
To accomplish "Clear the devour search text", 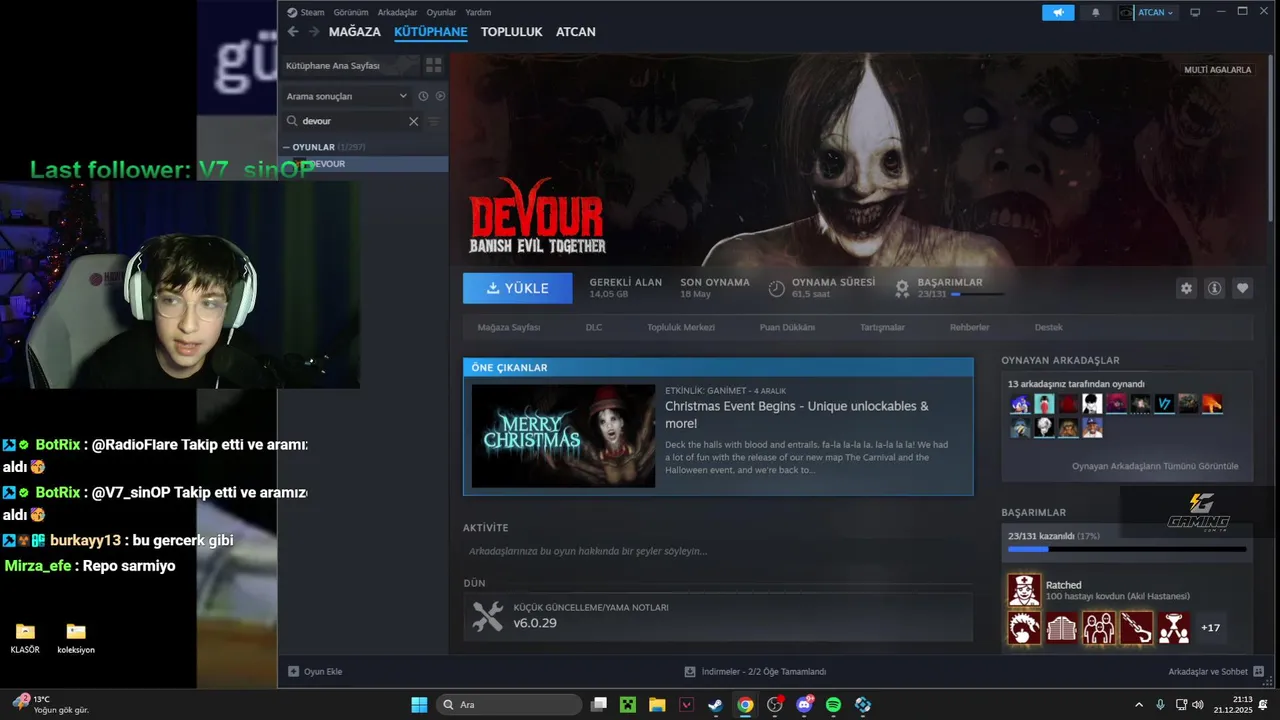I will pyautogui.click(x=413, y=121).
